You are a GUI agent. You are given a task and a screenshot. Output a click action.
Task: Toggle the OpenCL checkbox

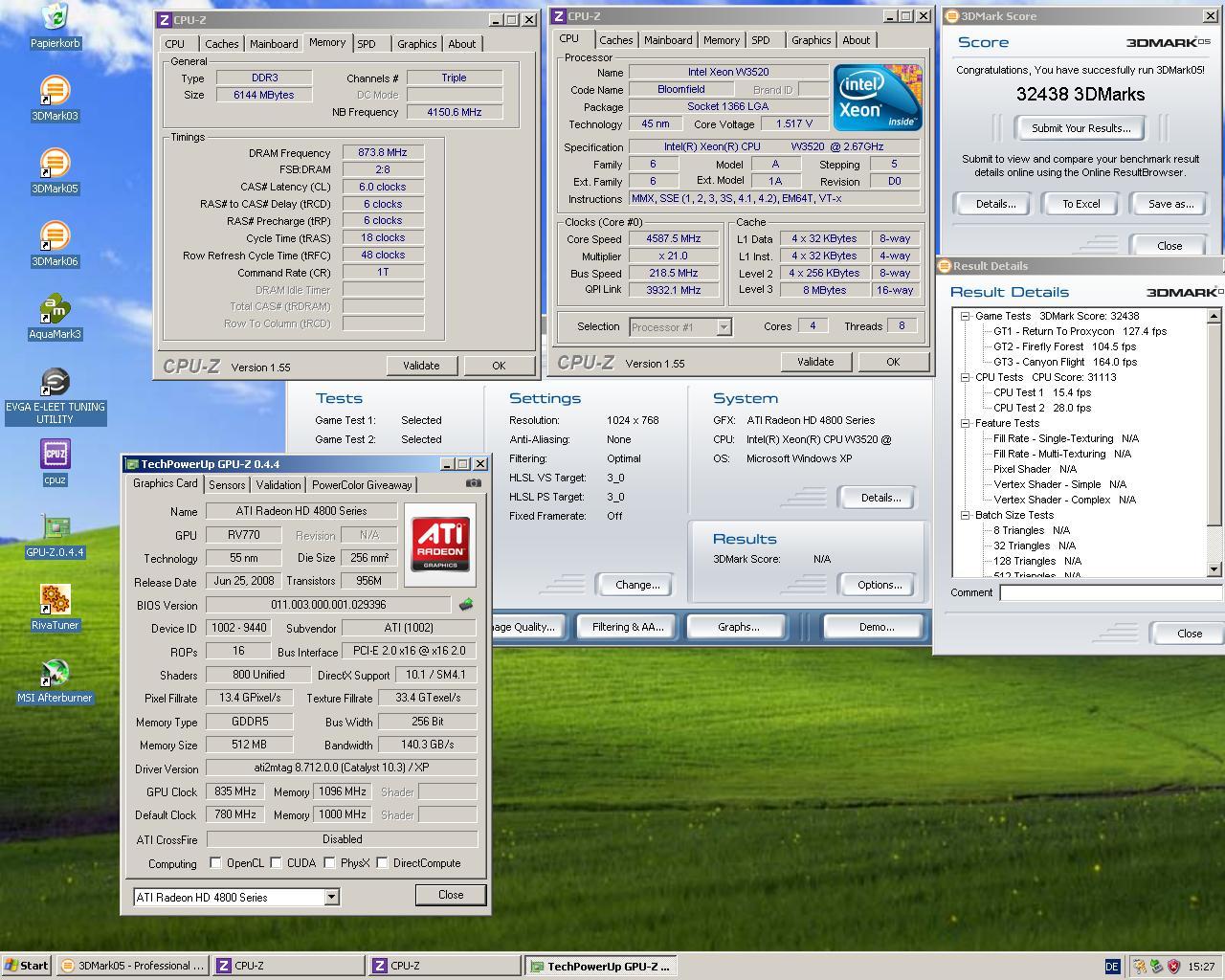pyautogui.click(x=215, y=863)
